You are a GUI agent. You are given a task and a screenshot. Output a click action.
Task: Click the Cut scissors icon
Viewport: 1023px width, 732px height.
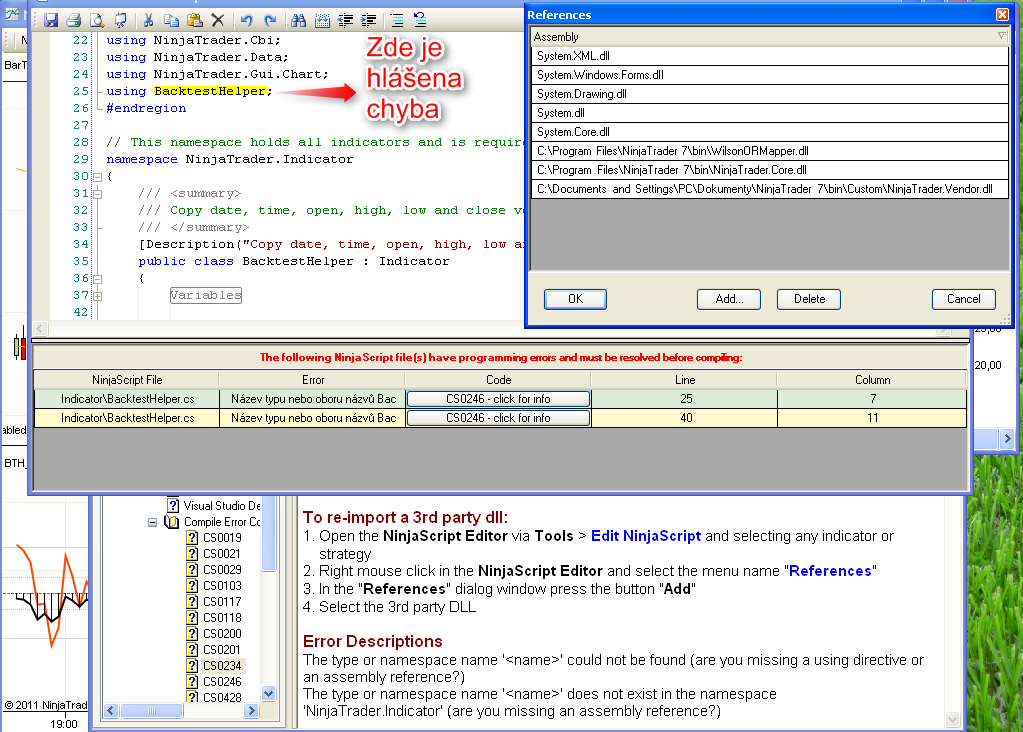point(148,20)
